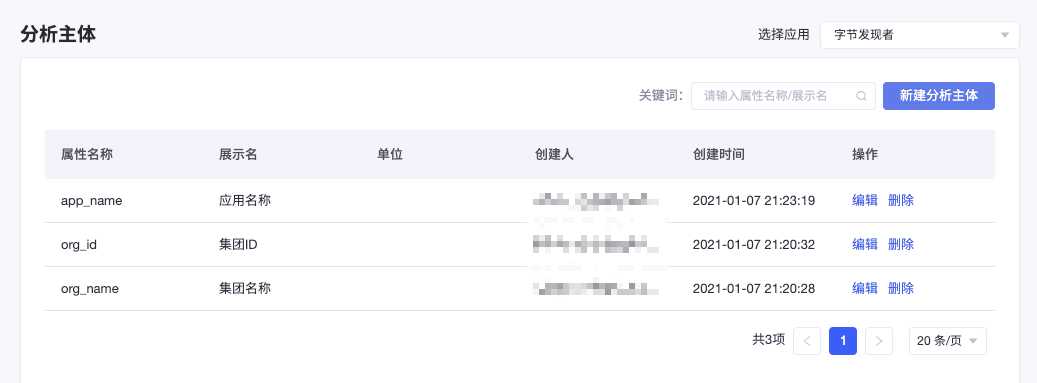Focus the 请输入属性名称/展示名 search field

783,96
